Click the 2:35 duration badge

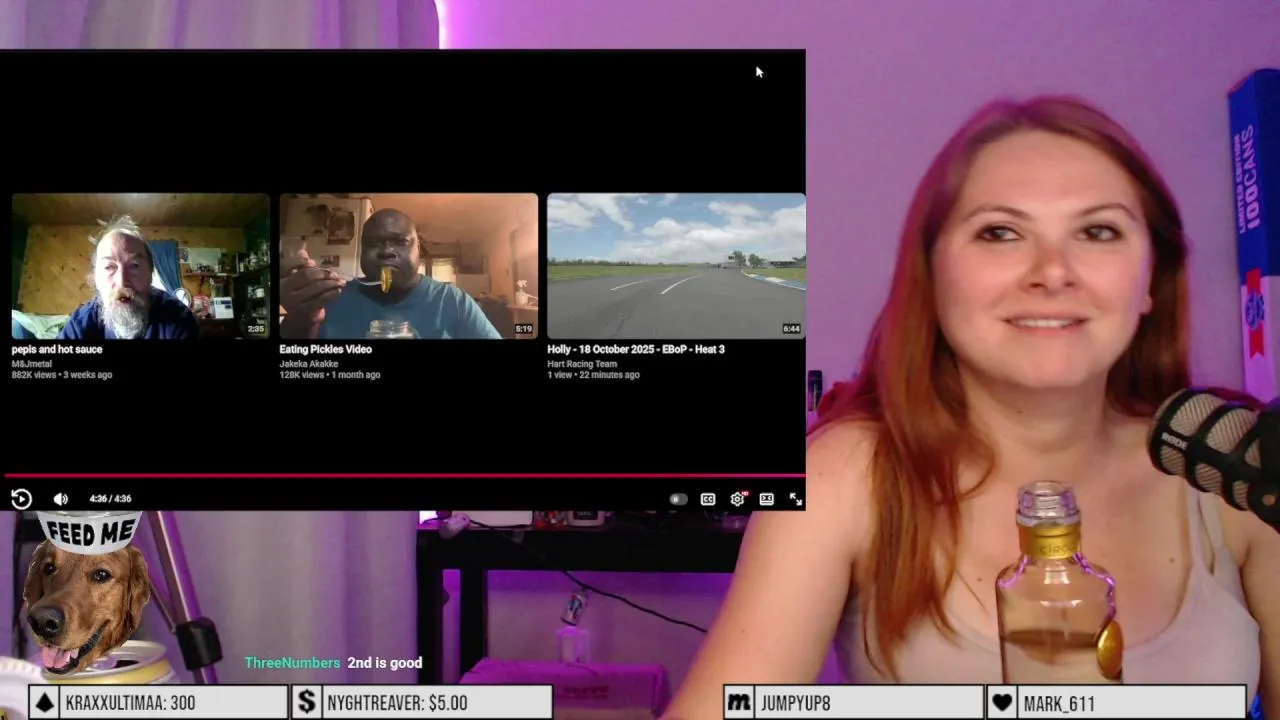[x=256, y=329]
